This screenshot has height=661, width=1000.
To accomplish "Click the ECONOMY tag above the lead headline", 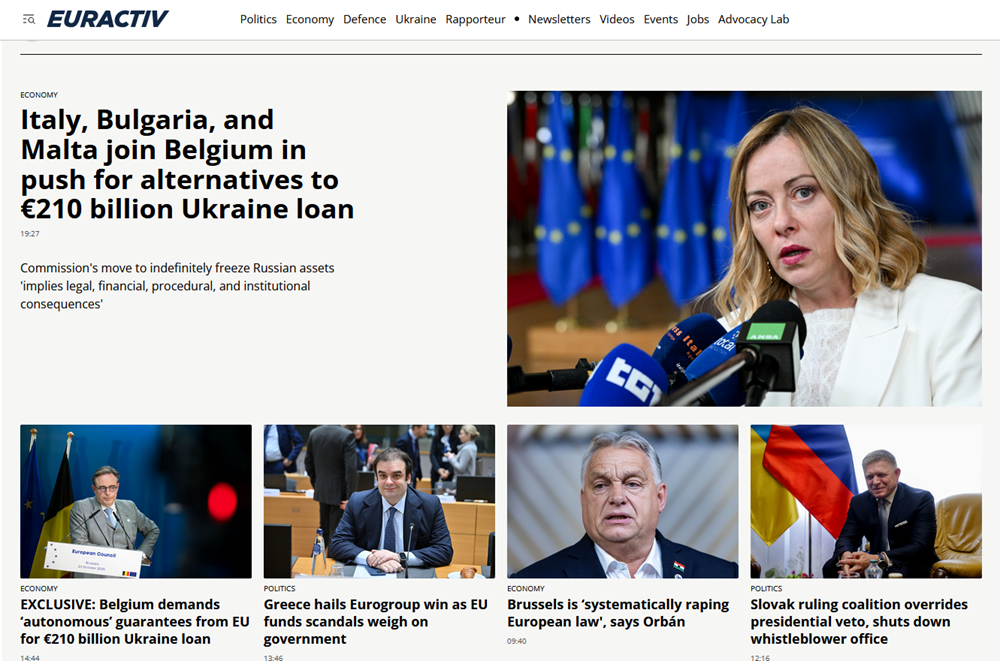I will coord(39,95).
